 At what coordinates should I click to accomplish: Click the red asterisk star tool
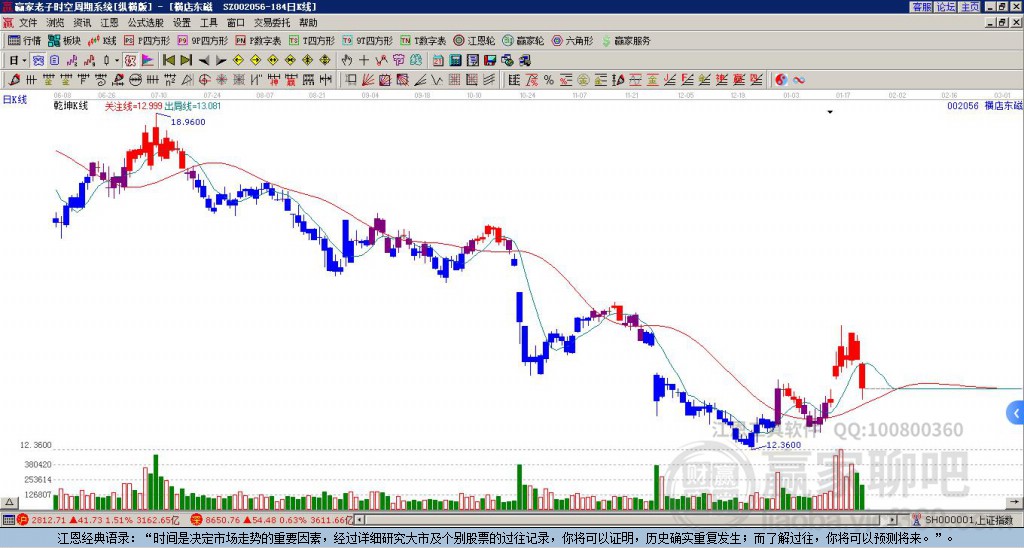point(221,80)
